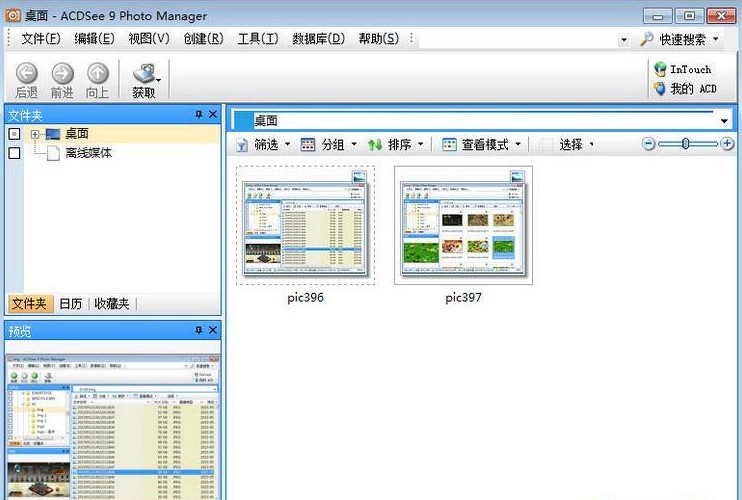Viewport: 742px width, 500px height.
Task: Open the 编辑(E) menu
Action: point(95,39)
